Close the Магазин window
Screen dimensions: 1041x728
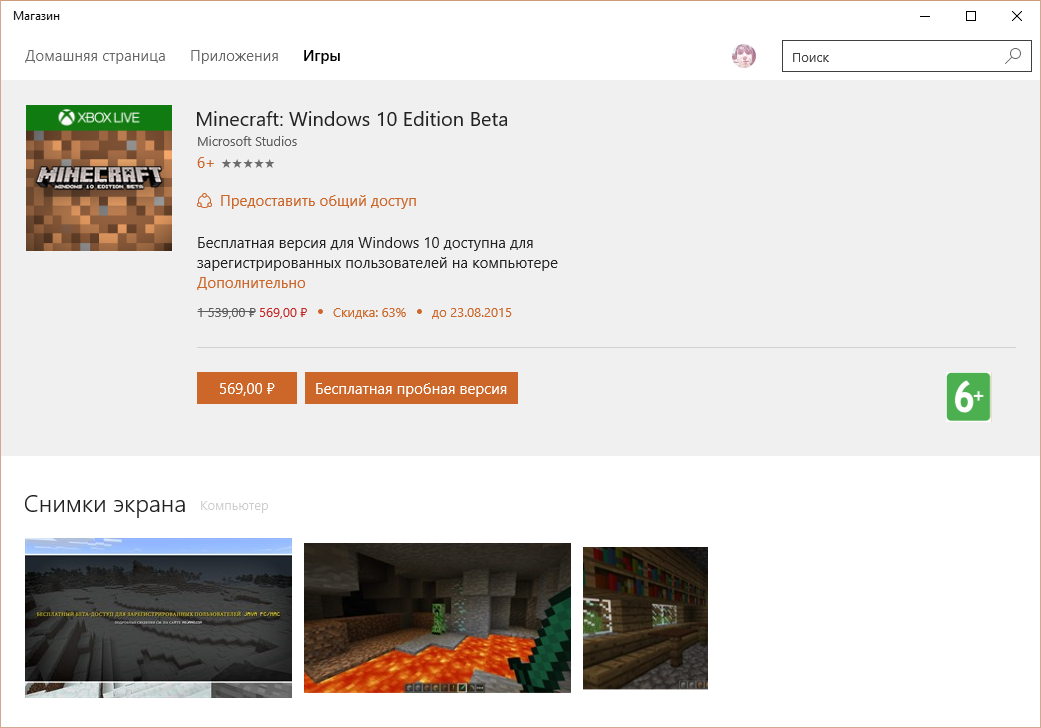1016,16
